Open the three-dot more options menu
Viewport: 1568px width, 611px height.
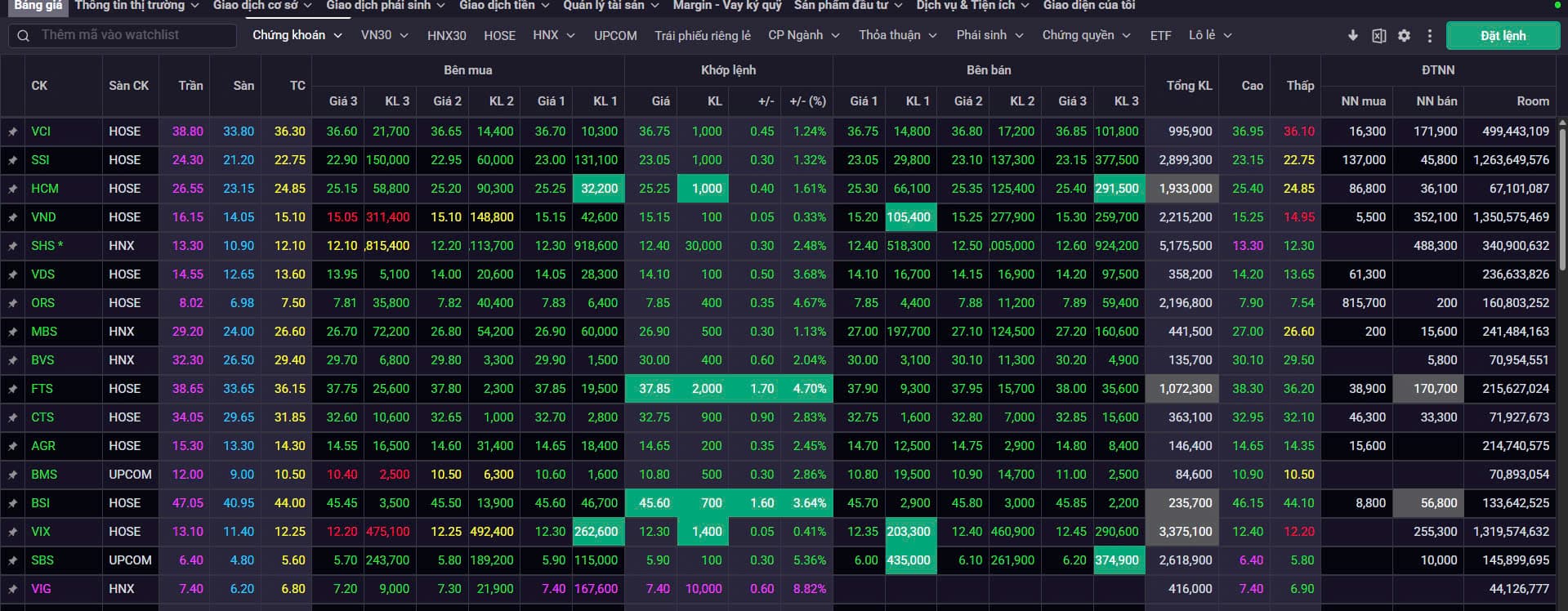[x=1429, y=36]
